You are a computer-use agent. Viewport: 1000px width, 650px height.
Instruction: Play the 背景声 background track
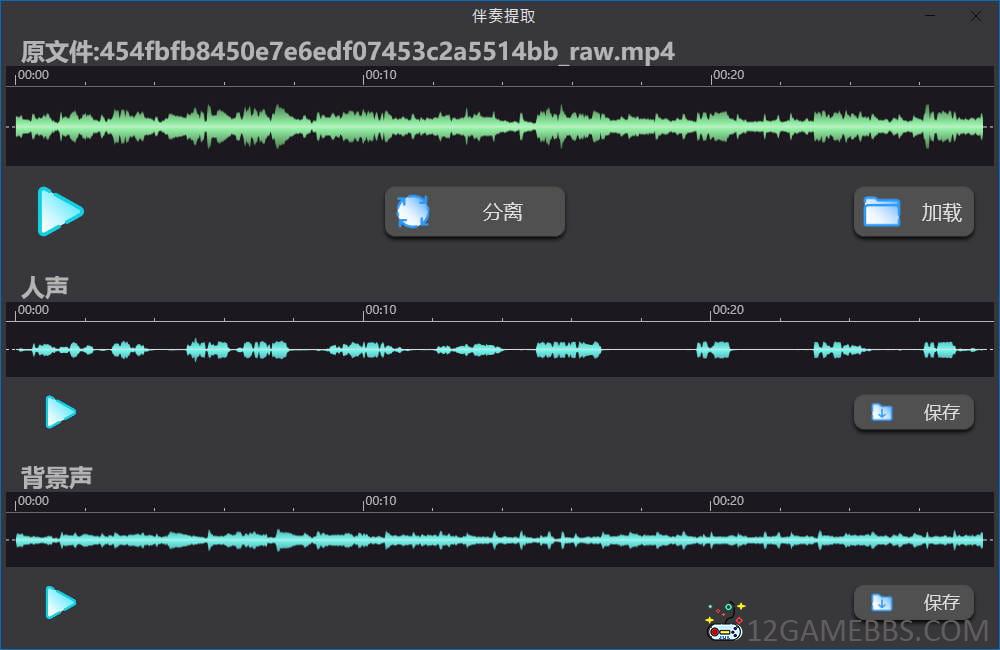tap(61, 602)
